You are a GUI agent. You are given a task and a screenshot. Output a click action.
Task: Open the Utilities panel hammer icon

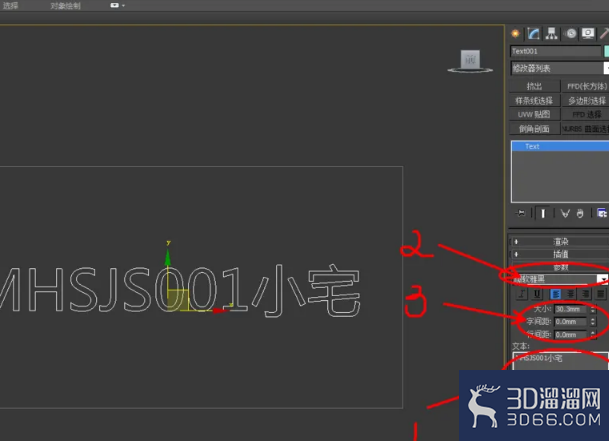[604, 34]
